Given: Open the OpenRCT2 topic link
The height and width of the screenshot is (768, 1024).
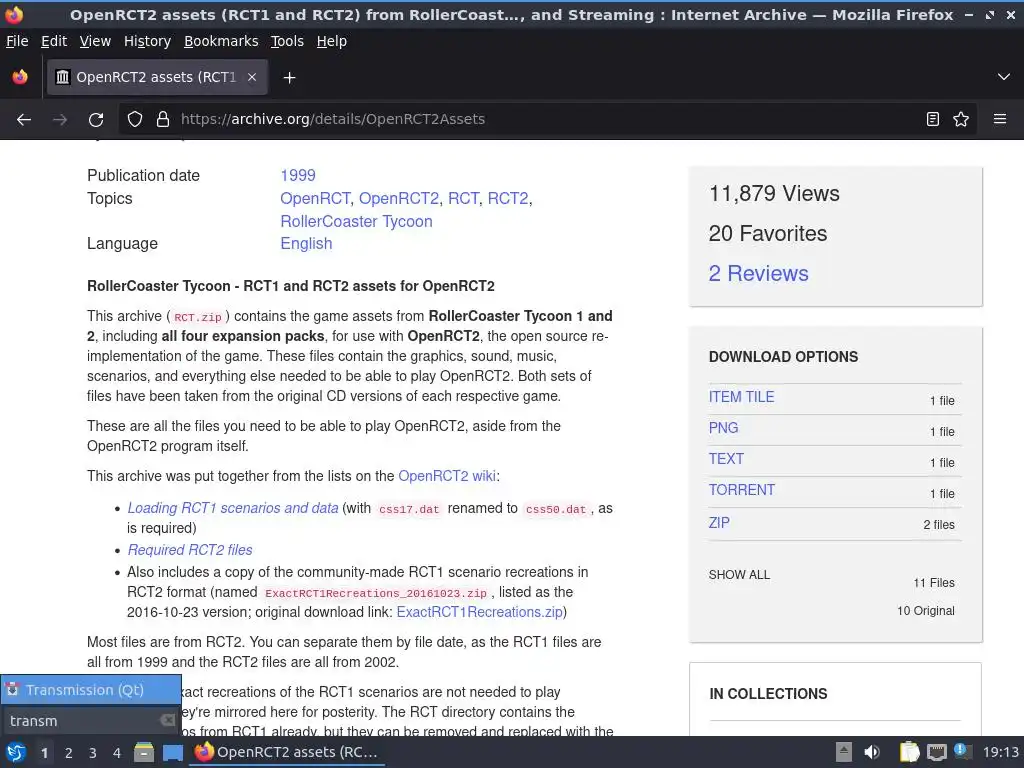Looking at the screenshot, I should click(x=399, y=199).
